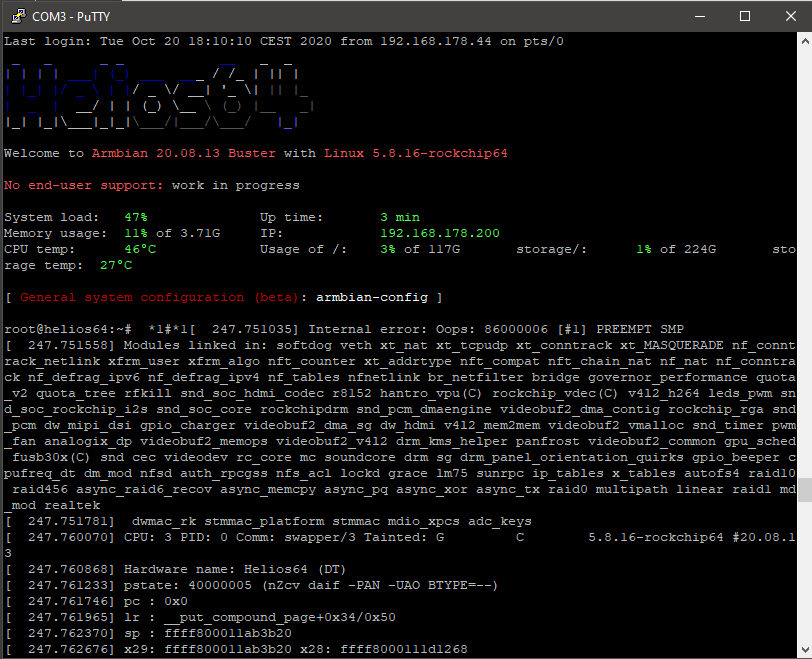This screenshot has height=659, width=812.
Task: Click the green IP address "192.168.178.200"
Action: click(440, 233)
